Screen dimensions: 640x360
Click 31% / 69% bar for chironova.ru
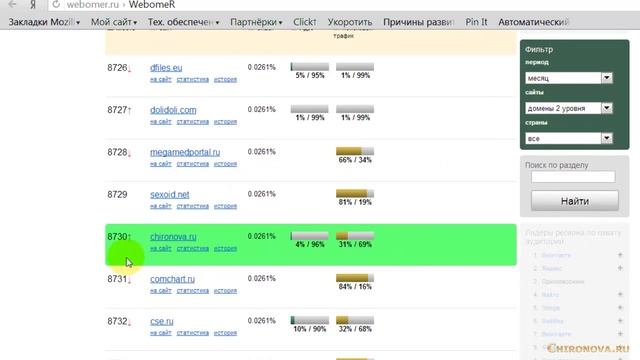point(355,236)
